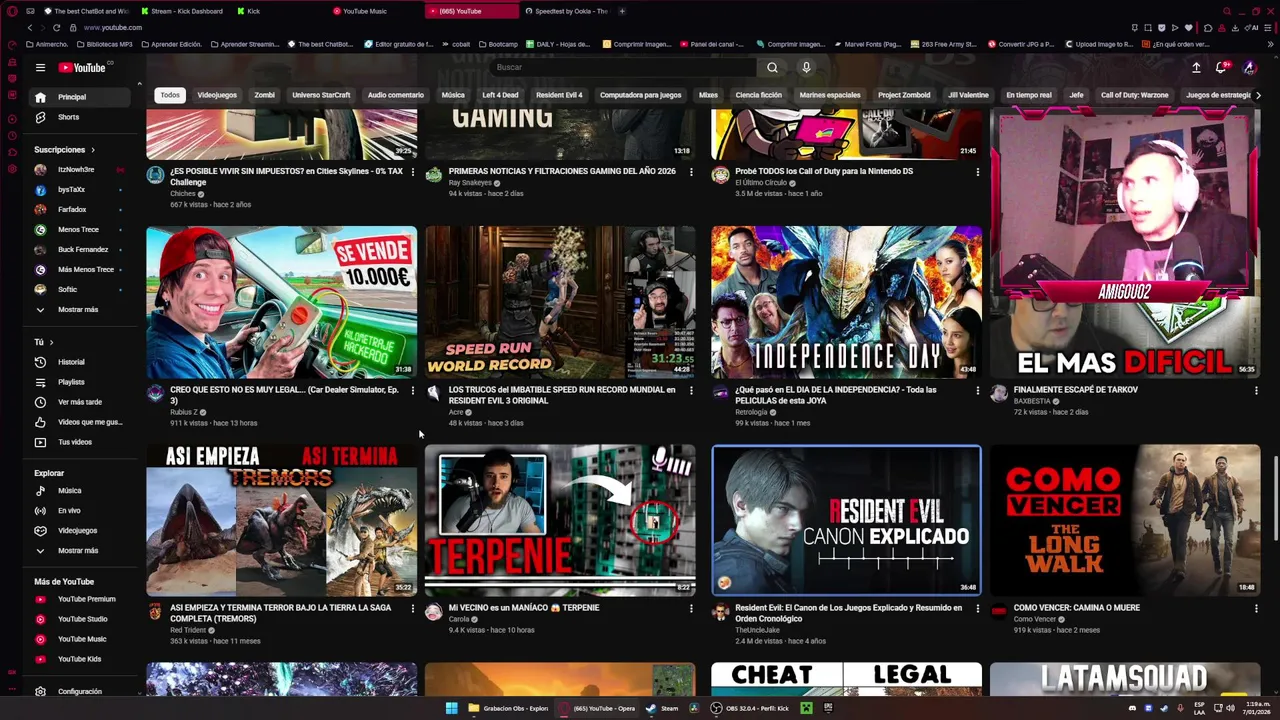
Task: Show more category chips with right arrow
Action: (1257, 95)
